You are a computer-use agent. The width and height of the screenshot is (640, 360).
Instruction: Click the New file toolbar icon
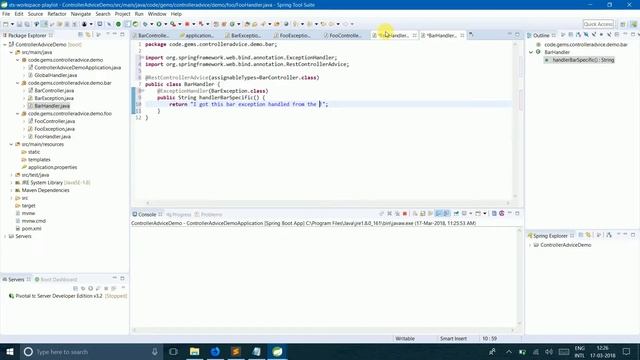pos(6,24)
